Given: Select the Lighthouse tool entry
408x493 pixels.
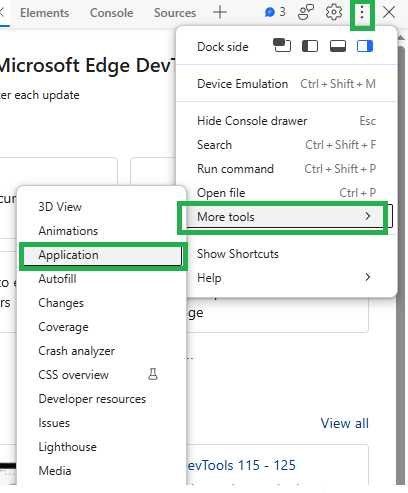Looking at the screenshot, I should (68, 447).
